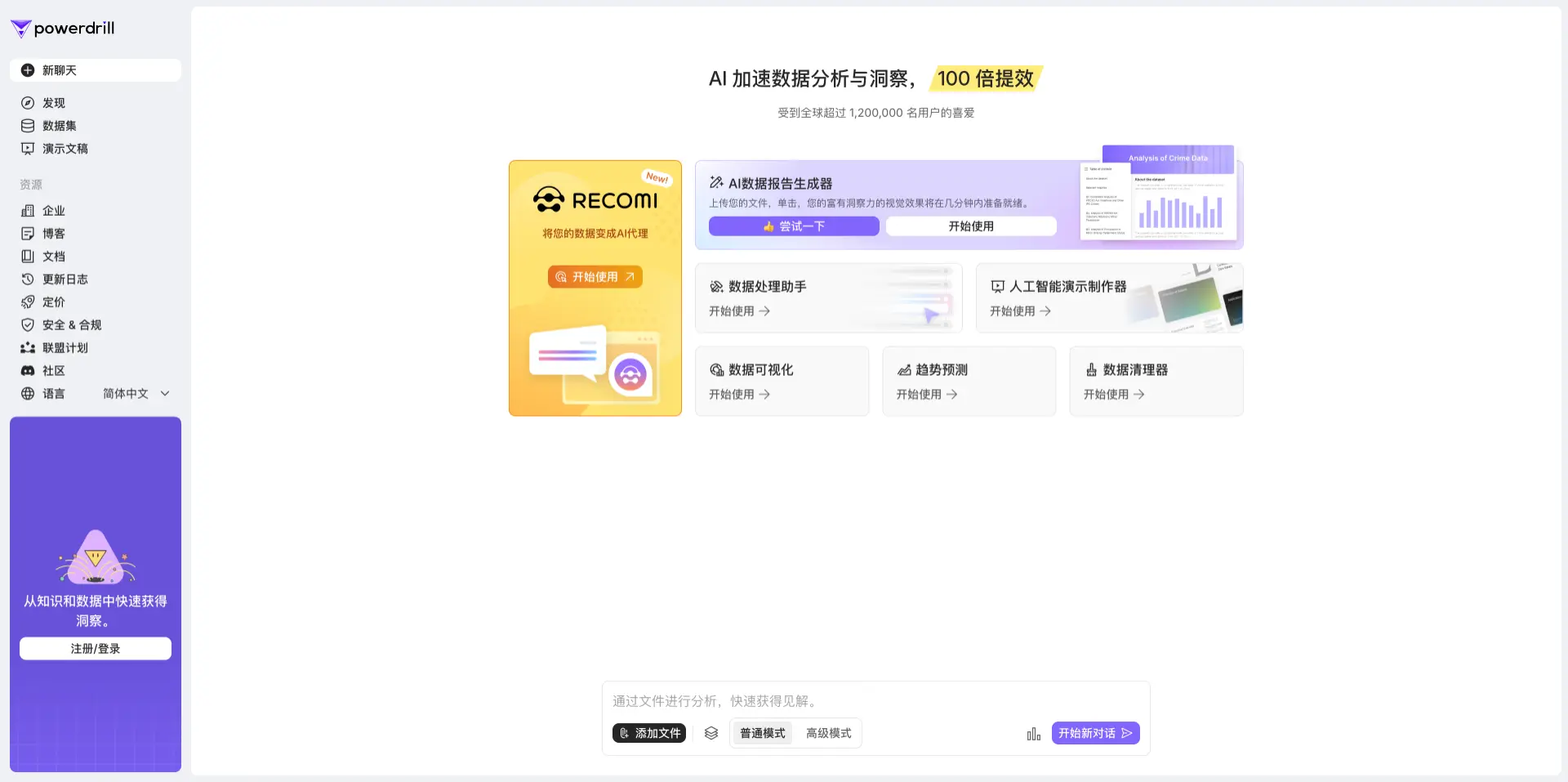Focus the chat input 通过文件进行分析
Screen dimensions: 1568x782
(875, 701)
